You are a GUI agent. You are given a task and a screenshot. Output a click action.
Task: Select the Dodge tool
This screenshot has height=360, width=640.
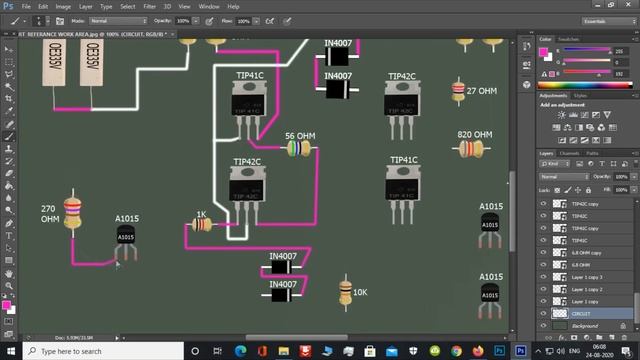(9, 211)
